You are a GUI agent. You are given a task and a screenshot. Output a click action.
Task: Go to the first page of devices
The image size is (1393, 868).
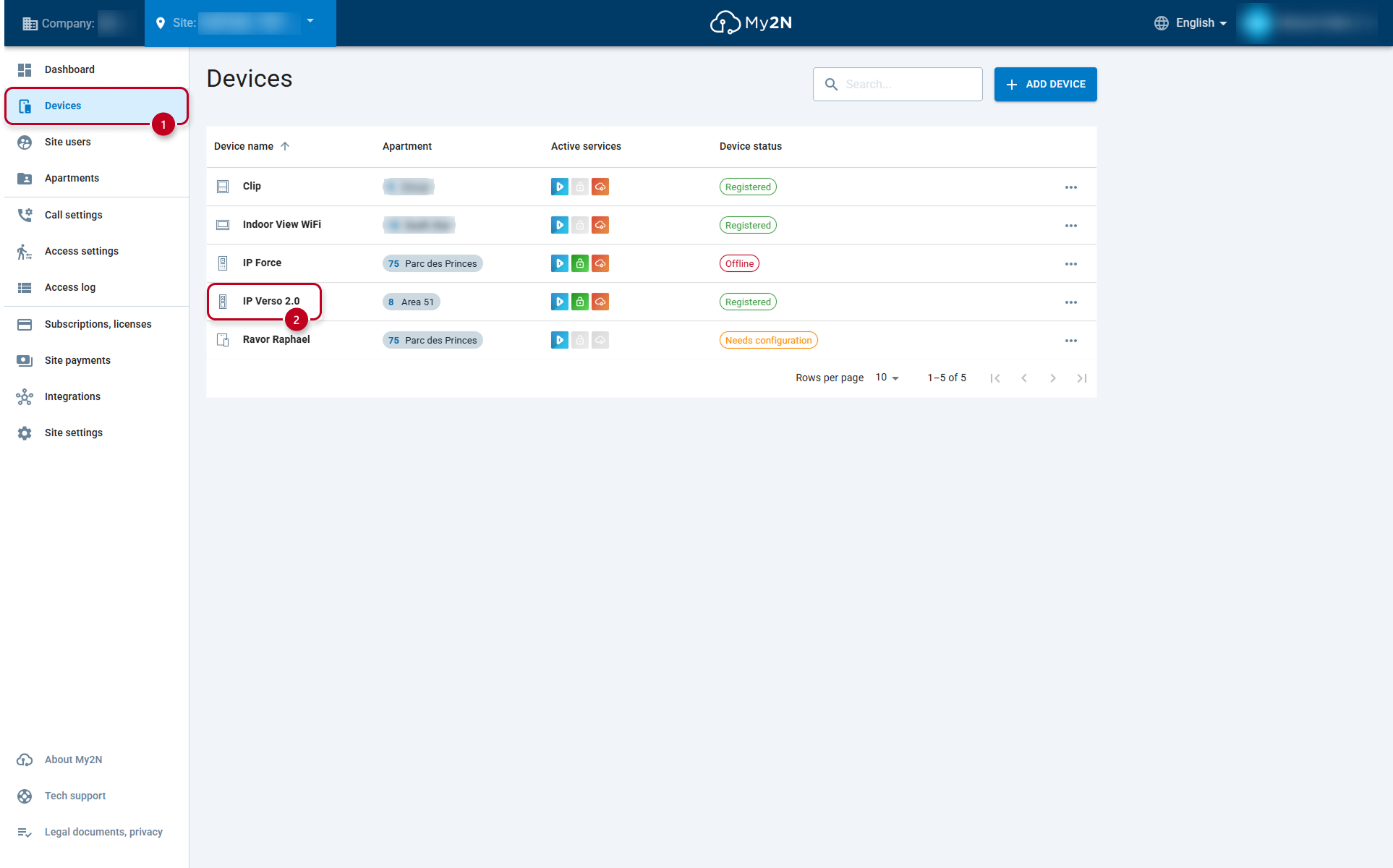pos(995,378)
